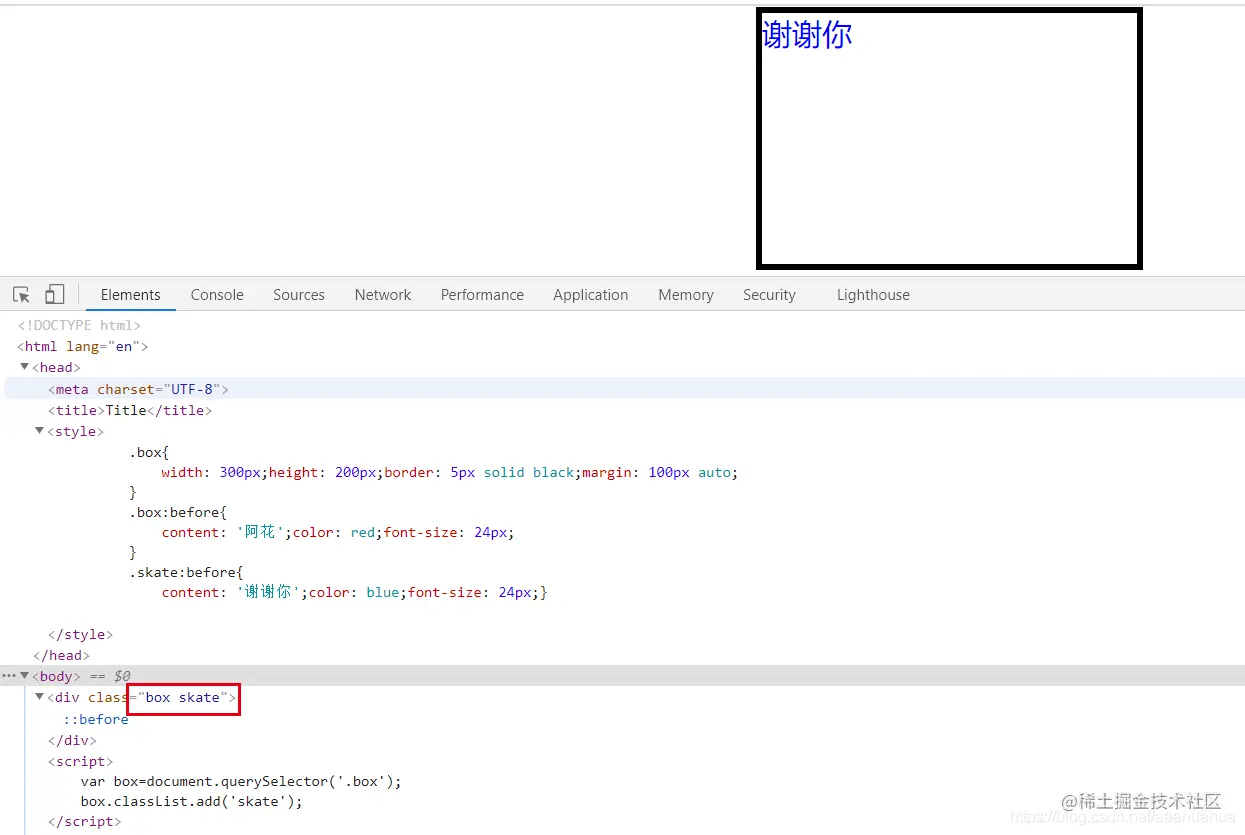Open the Security tab
This screenshot has width=1245, height=835.
[x=769, y=295]
